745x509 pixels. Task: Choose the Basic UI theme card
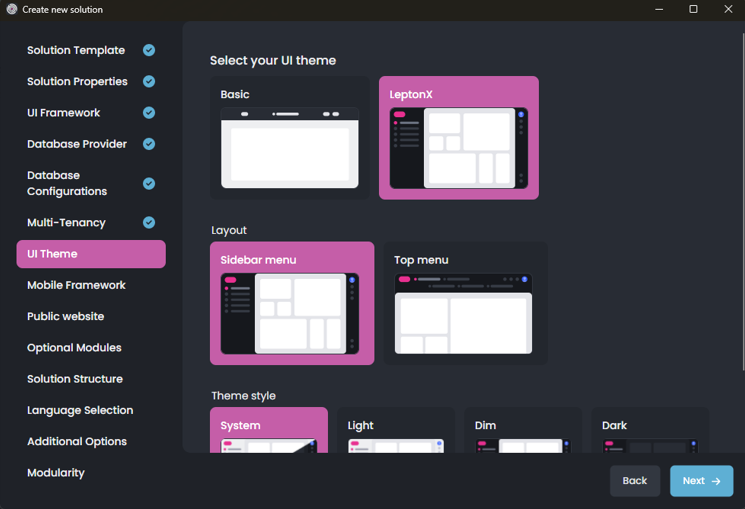coord(289,138)
